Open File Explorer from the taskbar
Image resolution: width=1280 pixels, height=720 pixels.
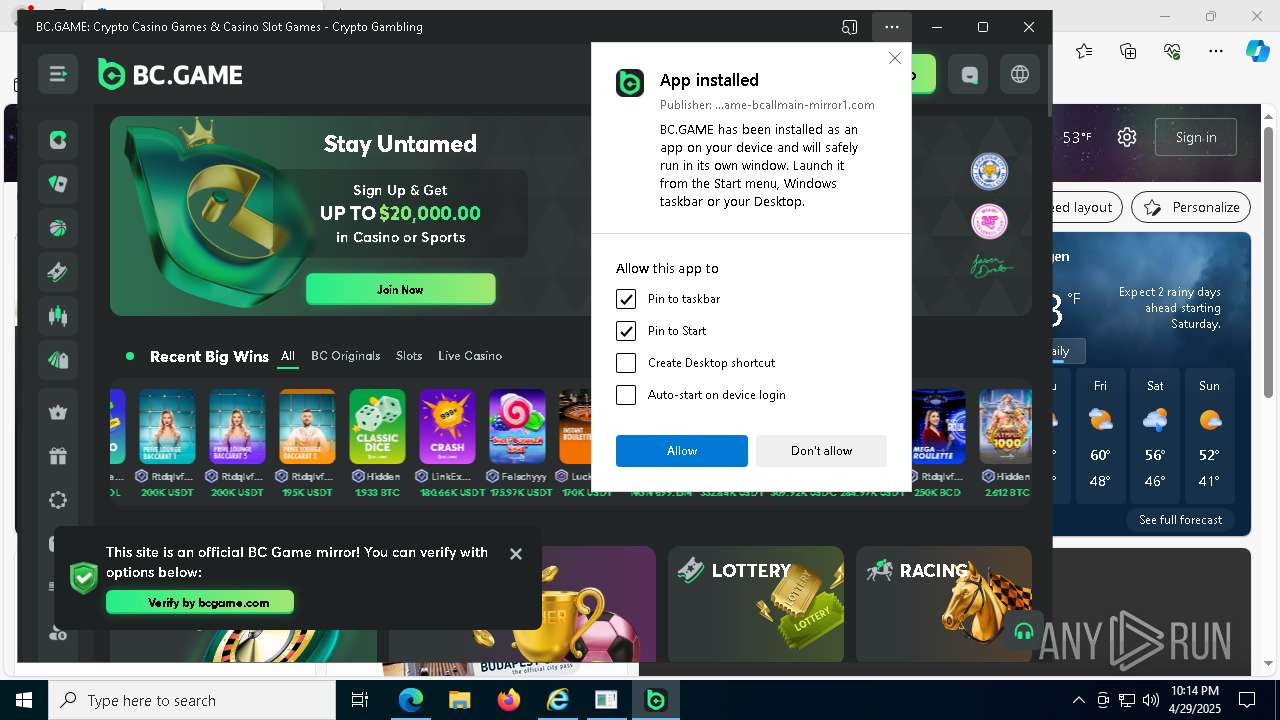point(459,700)
